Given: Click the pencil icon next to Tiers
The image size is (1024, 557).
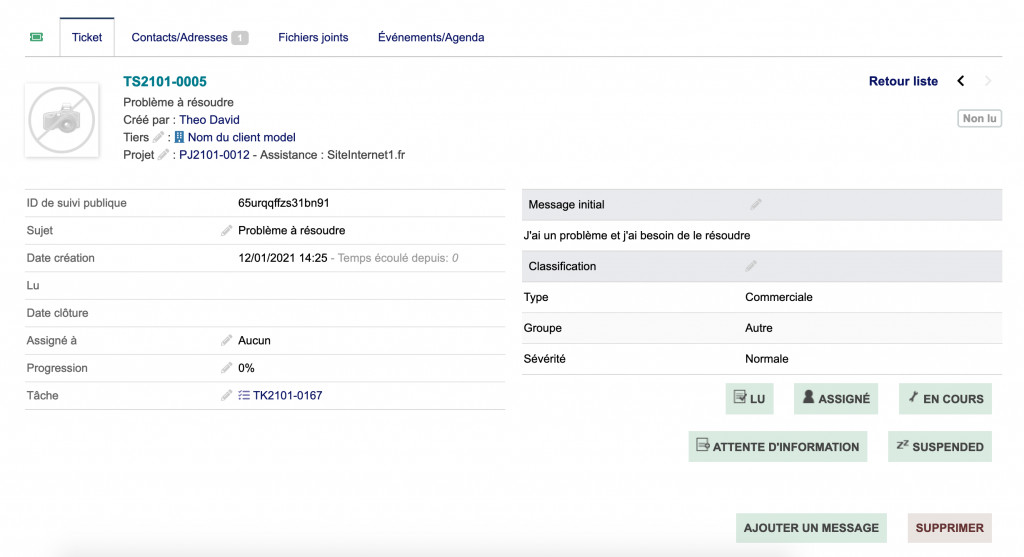Looking at the screenshot, I should tap(159, 137).
